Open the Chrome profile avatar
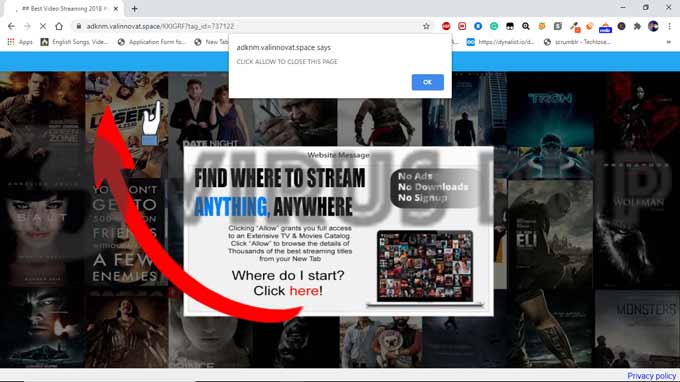 653,26
